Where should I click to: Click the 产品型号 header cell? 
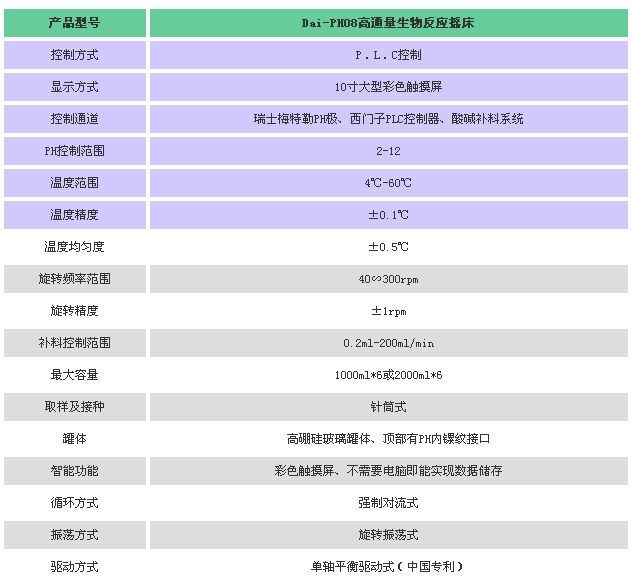(74, 22)
